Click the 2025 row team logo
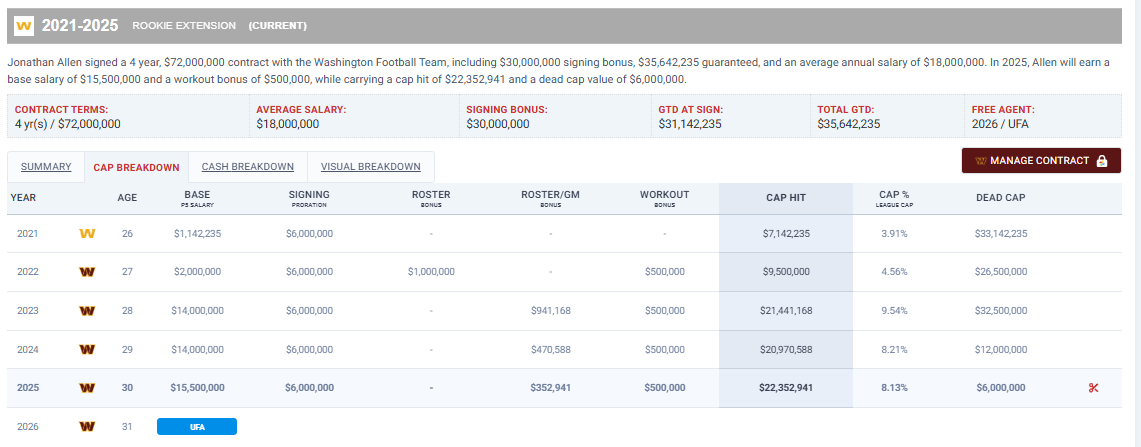The image size is (1141, 447). (x=87, y=388)
